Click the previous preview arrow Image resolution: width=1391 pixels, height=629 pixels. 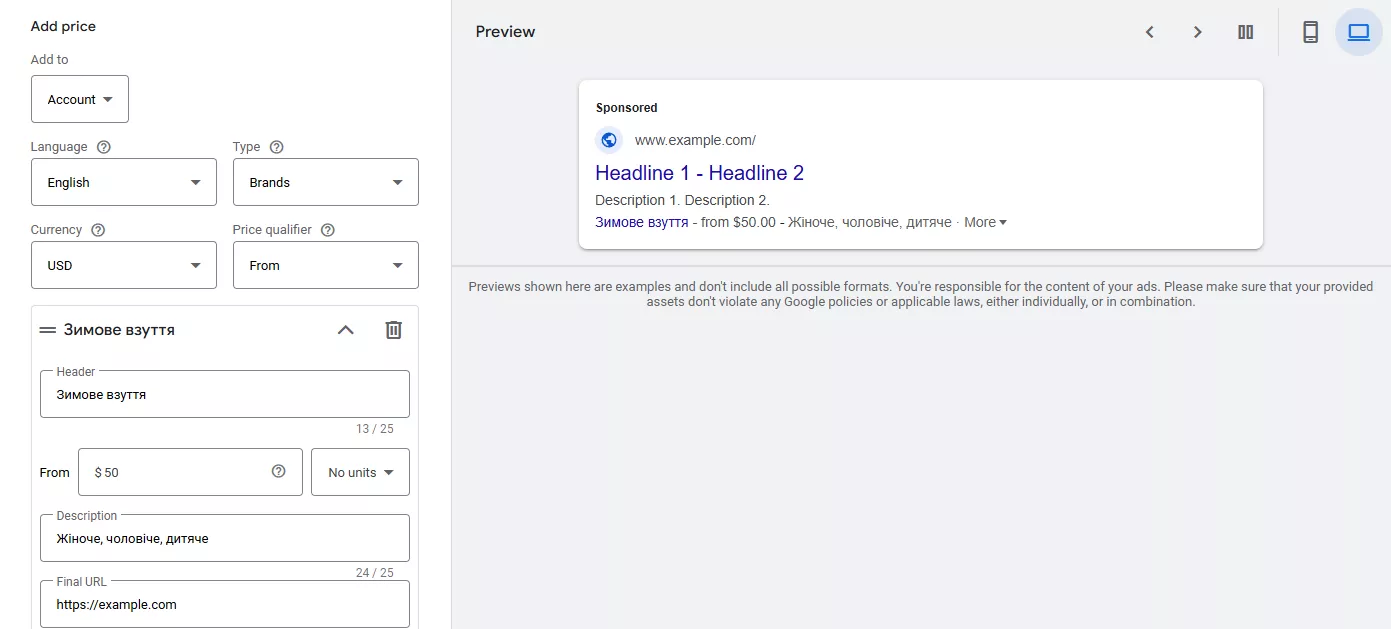point(1150,32)
